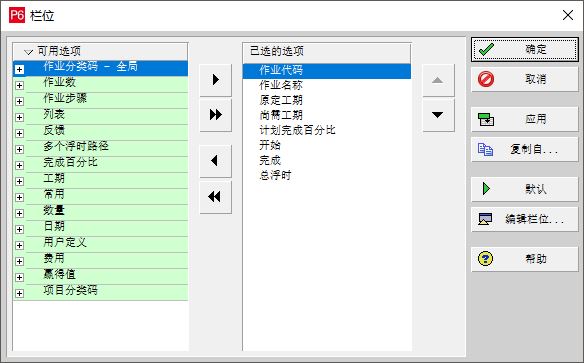Image resolution: width=584 pixels, height=363 pixels.
Task: Move the selected column up with the up arrow
Action: pyautogui.click(x=438, y=80)
